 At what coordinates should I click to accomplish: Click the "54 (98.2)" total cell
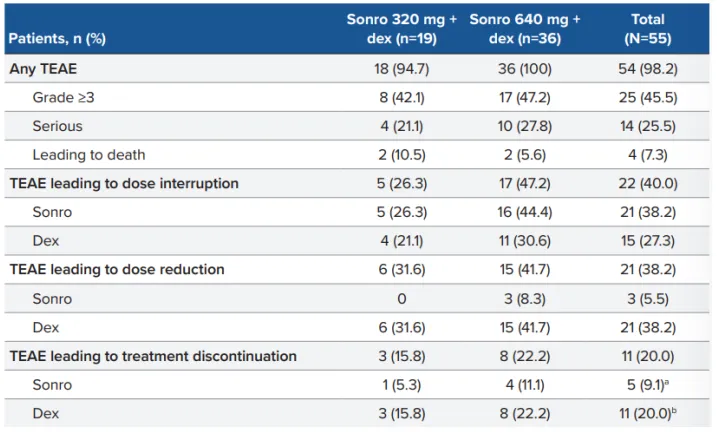pos(647,69)
